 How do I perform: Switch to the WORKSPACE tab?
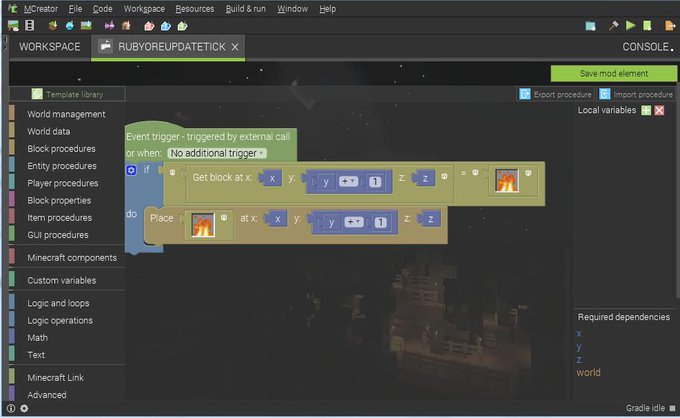click(x=49, y=47)
